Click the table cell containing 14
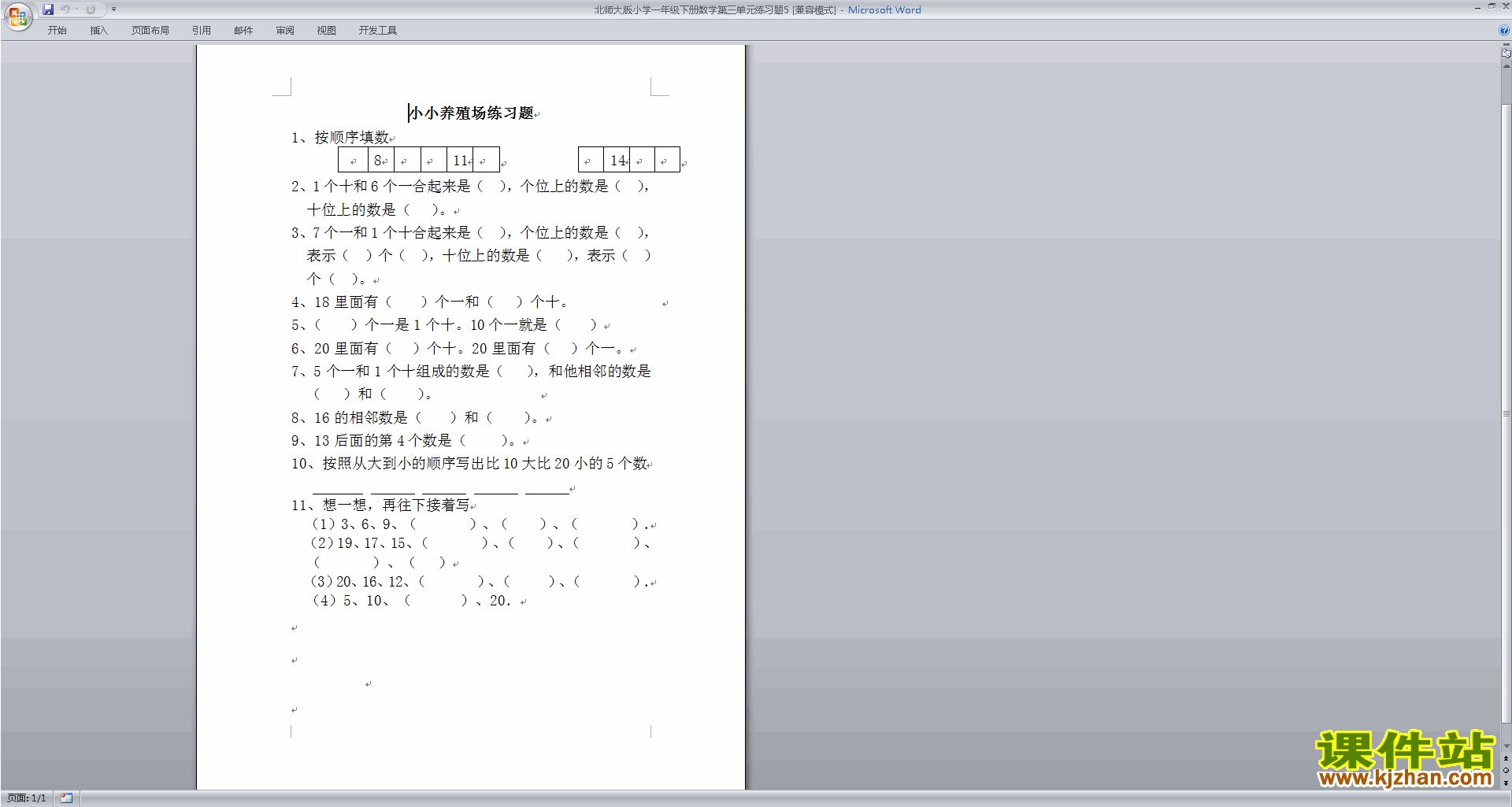This screenshot has width=1512, height=807. click(x=617, y=160)
